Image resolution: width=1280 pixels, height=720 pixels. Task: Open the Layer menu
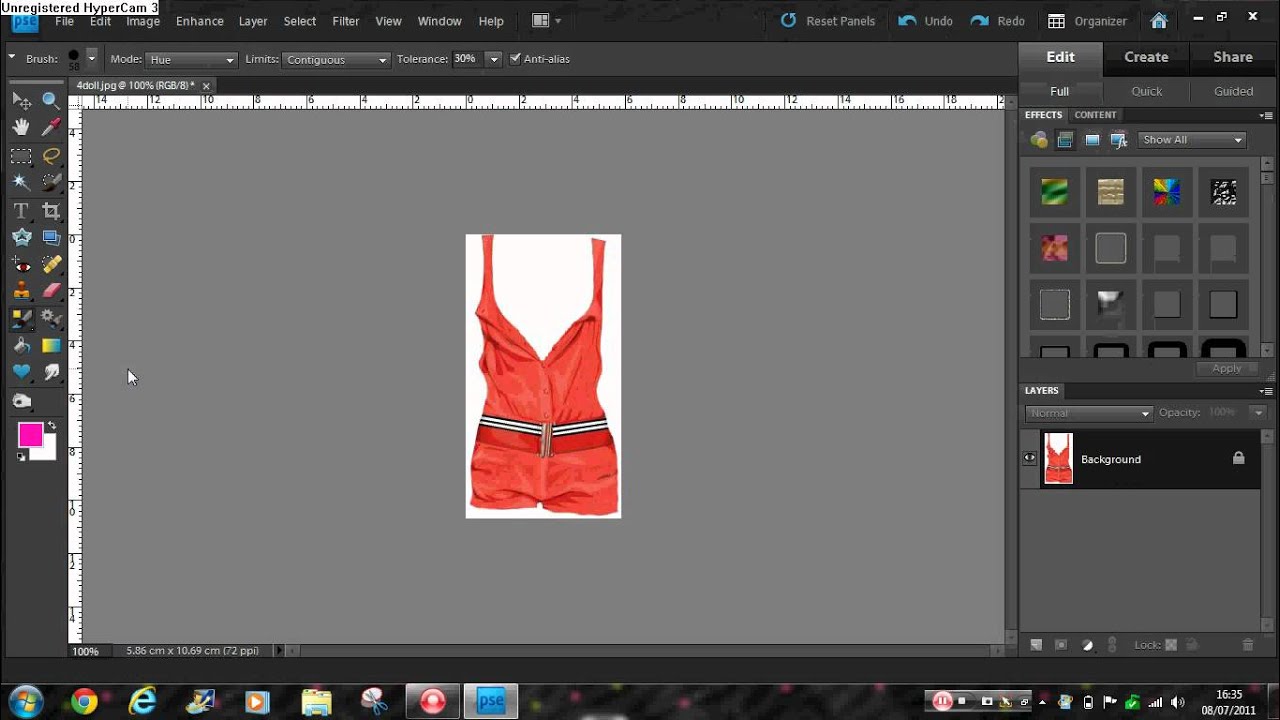tap(253, 21)
